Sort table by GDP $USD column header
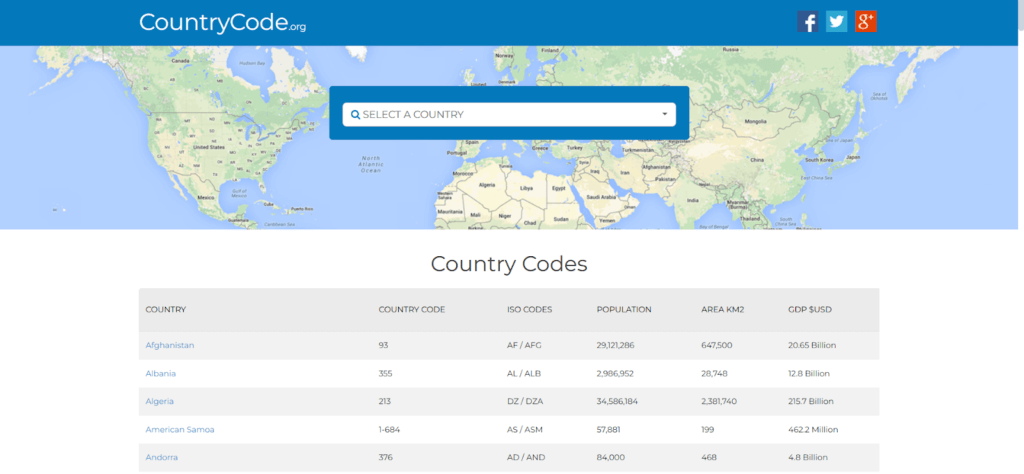Viewport: 1024px width, 474px height. (810, 310)
